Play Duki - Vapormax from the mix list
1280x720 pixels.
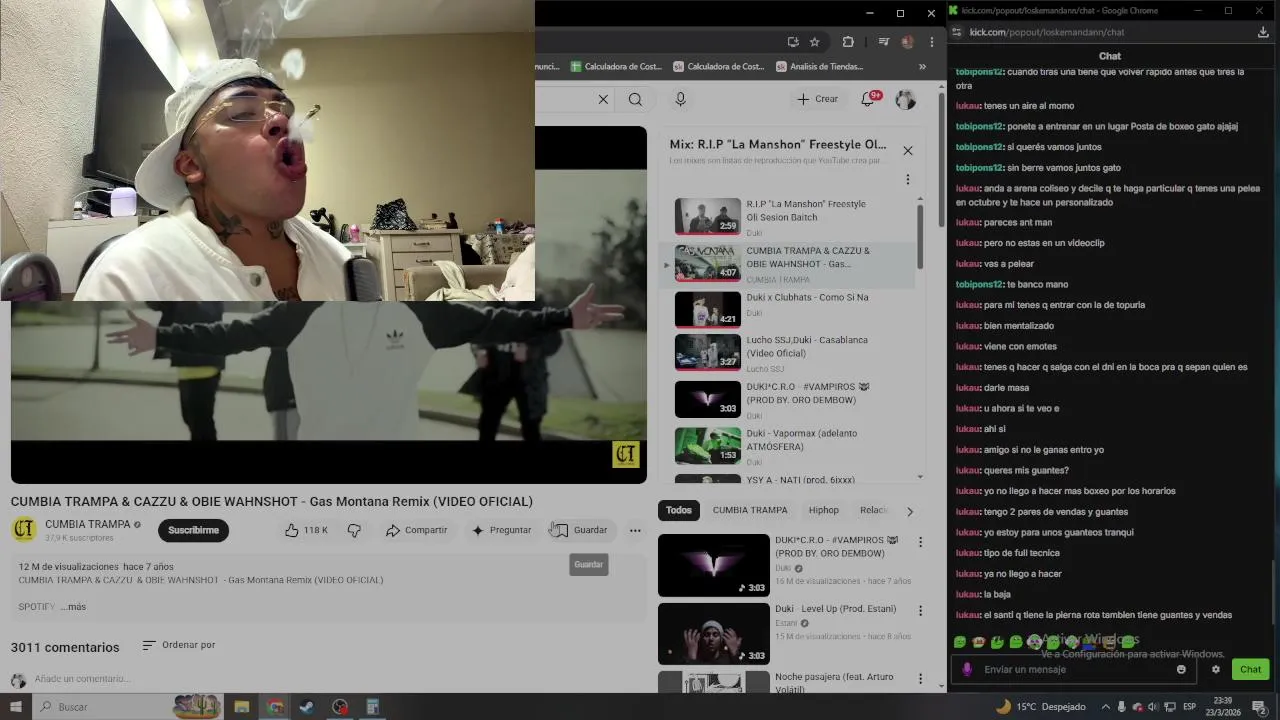click(788, 447)
